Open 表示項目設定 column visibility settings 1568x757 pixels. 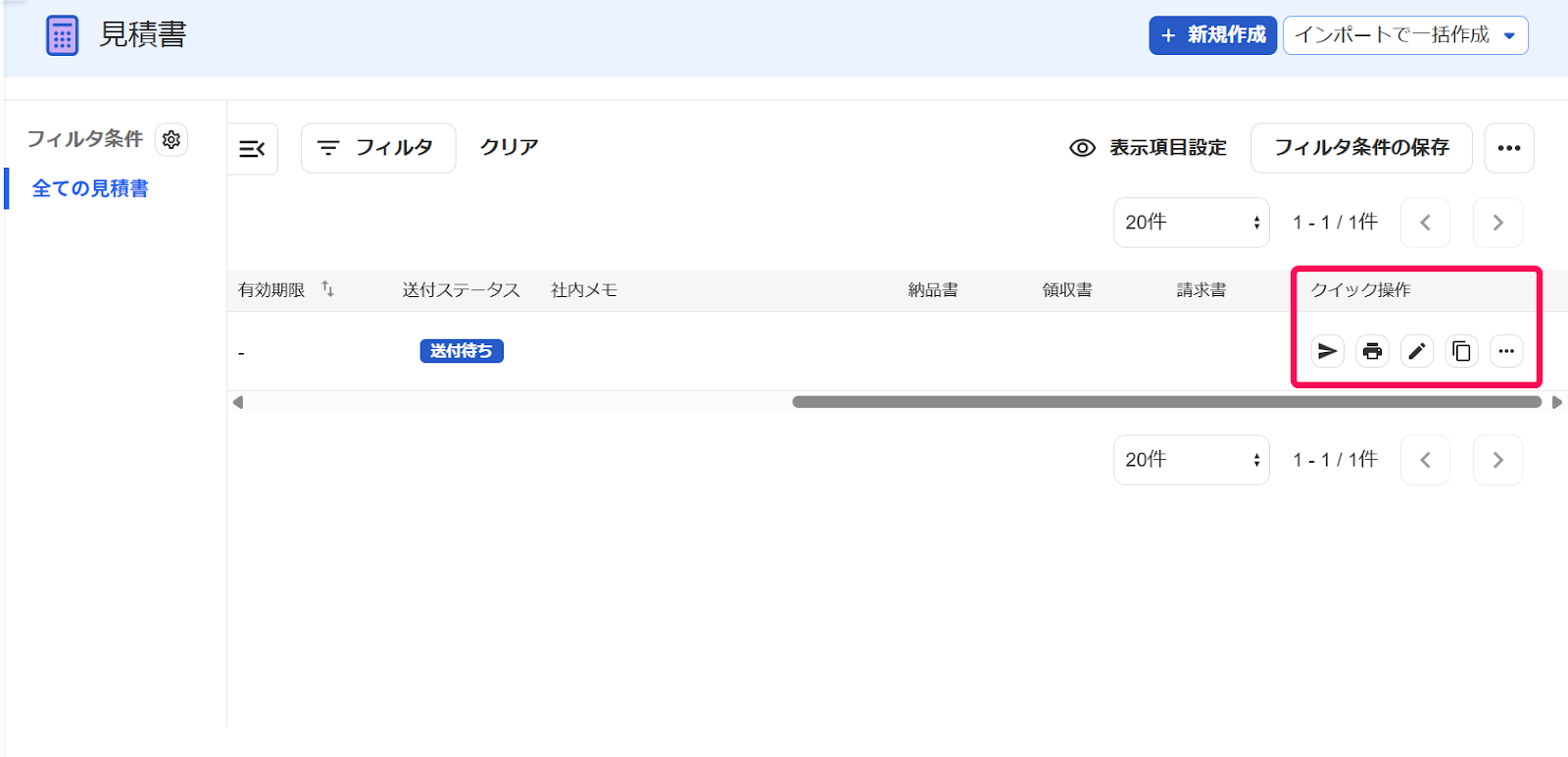coord(1149,148)
